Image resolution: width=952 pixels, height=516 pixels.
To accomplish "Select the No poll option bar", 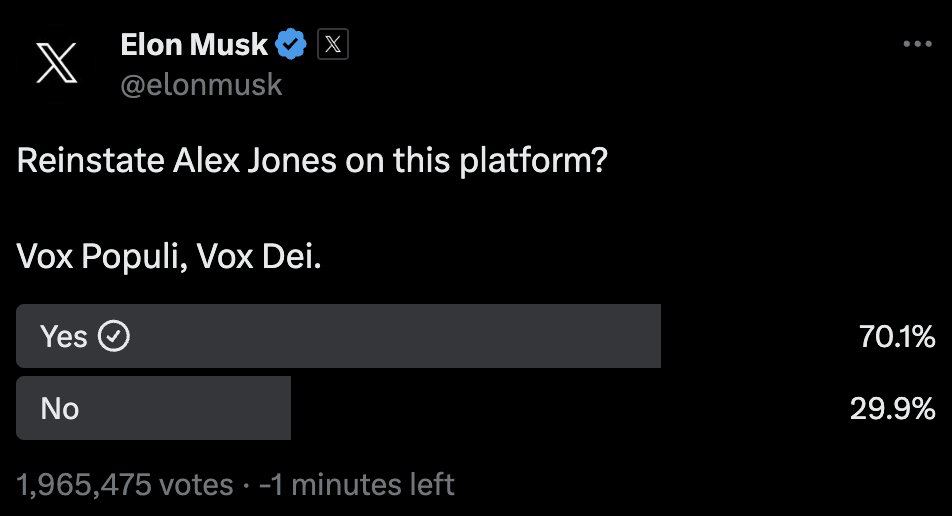I will (x=154, y=408).
